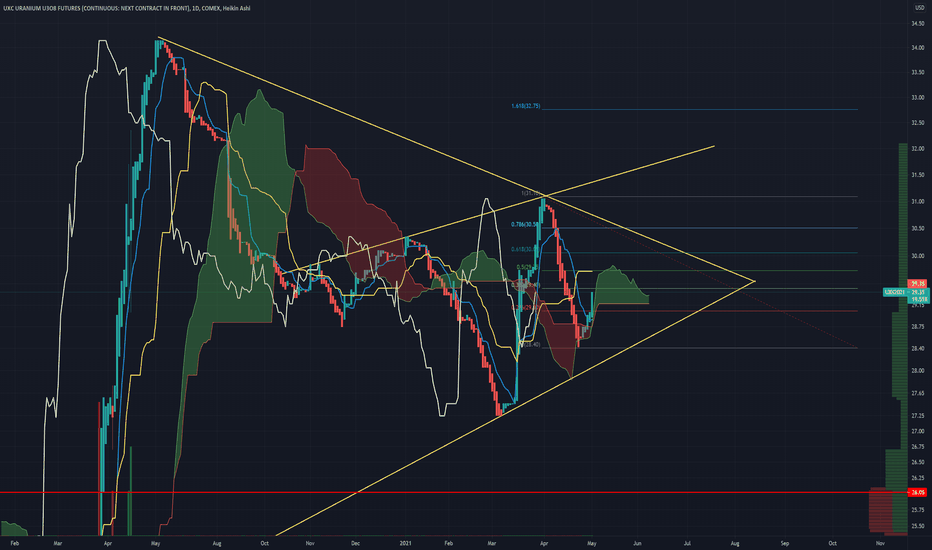The width and height of the screenshot is (932, 550).
Task: Click the 33.00 price axis label
Action: point(918,97)
